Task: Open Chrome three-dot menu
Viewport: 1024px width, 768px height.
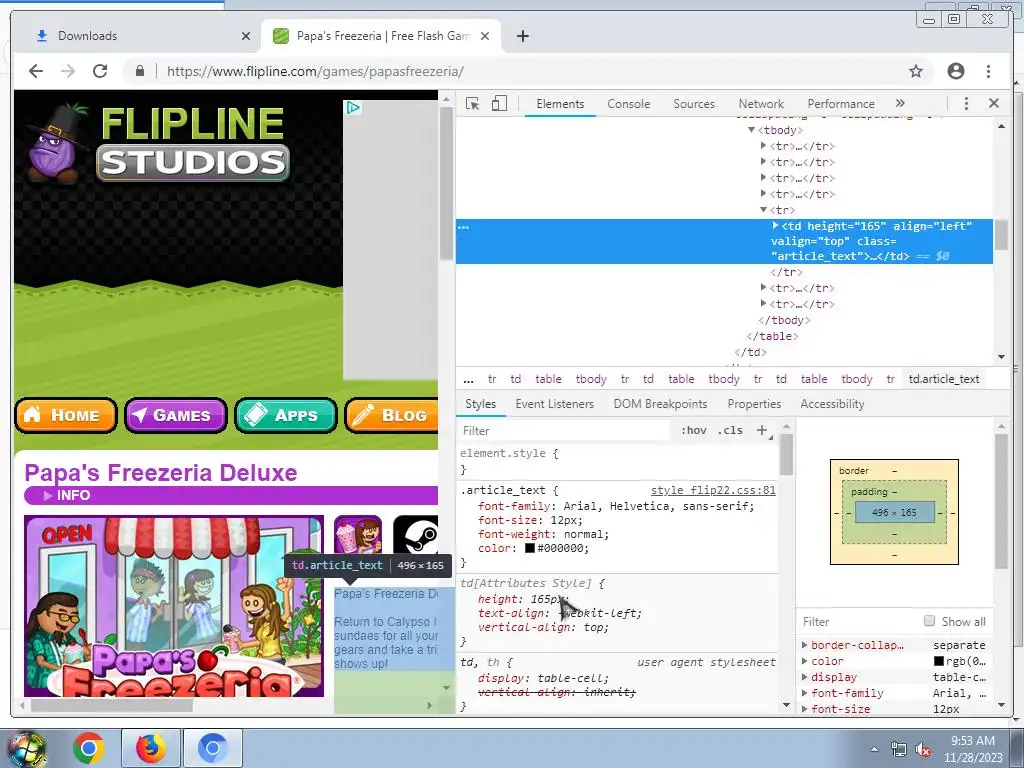Action: coord(988,71)
